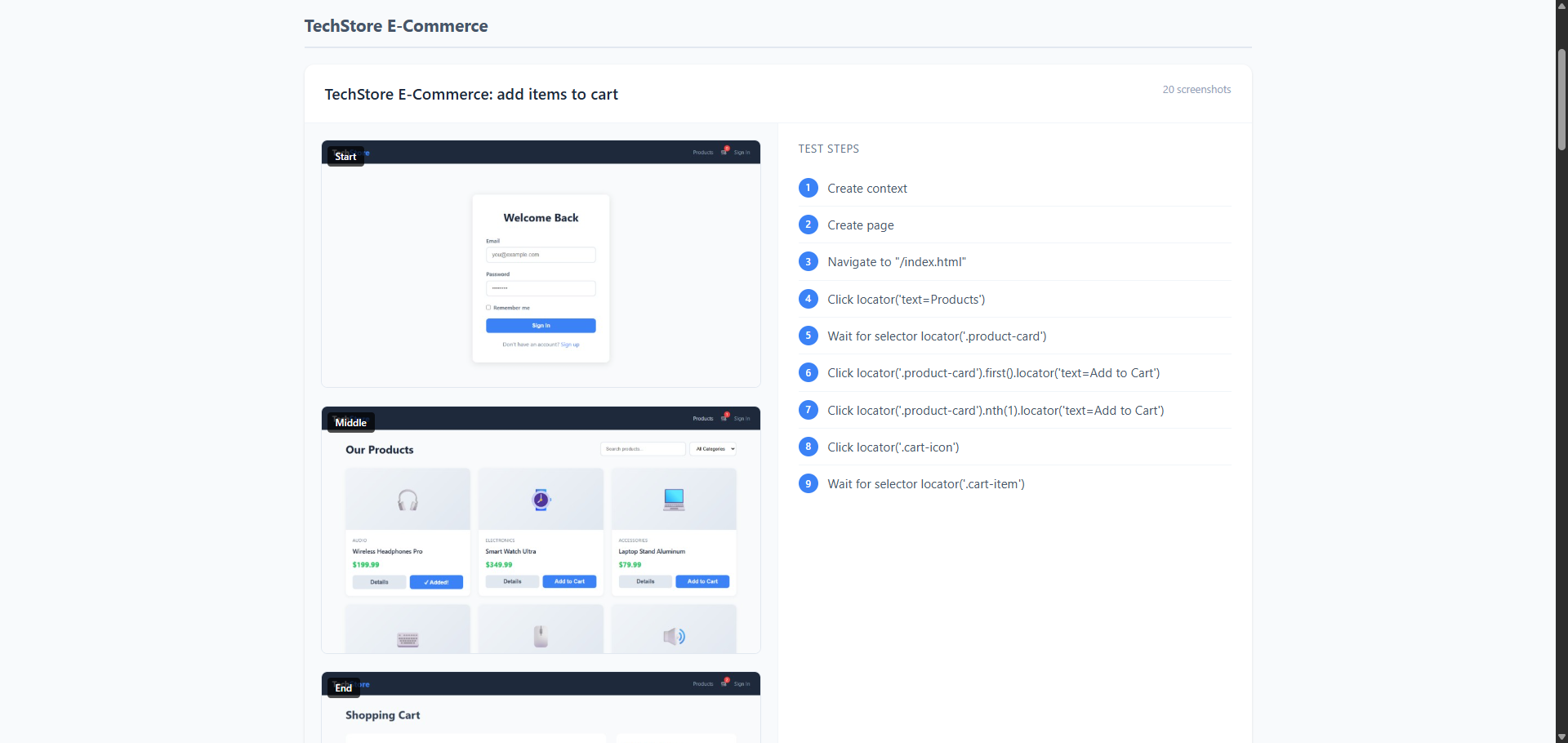Click the laptop image on Laptop Stand card
1568x743 pixels.
click(x=673, y=500)
